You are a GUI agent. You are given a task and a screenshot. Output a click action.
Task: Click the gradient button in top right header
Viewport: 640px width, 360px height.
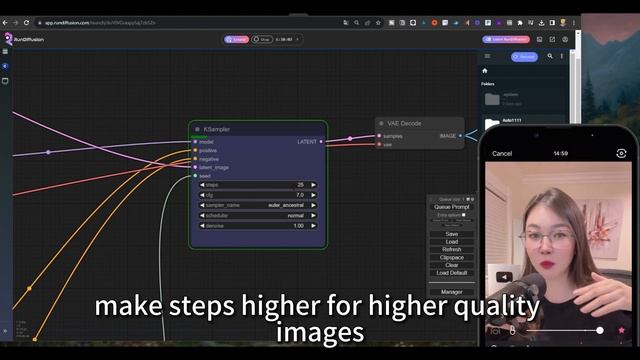(506, 39)
